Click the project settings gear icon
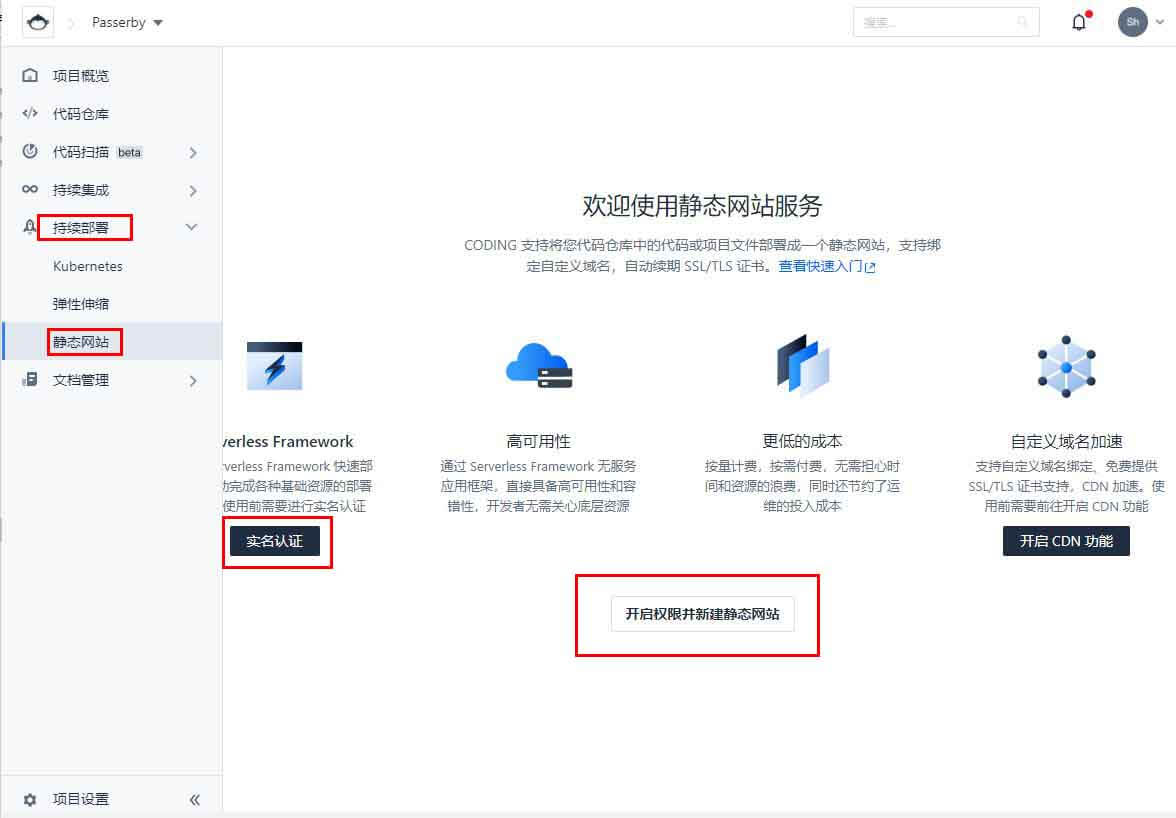 pyautogui.click(x=30, y=799)
